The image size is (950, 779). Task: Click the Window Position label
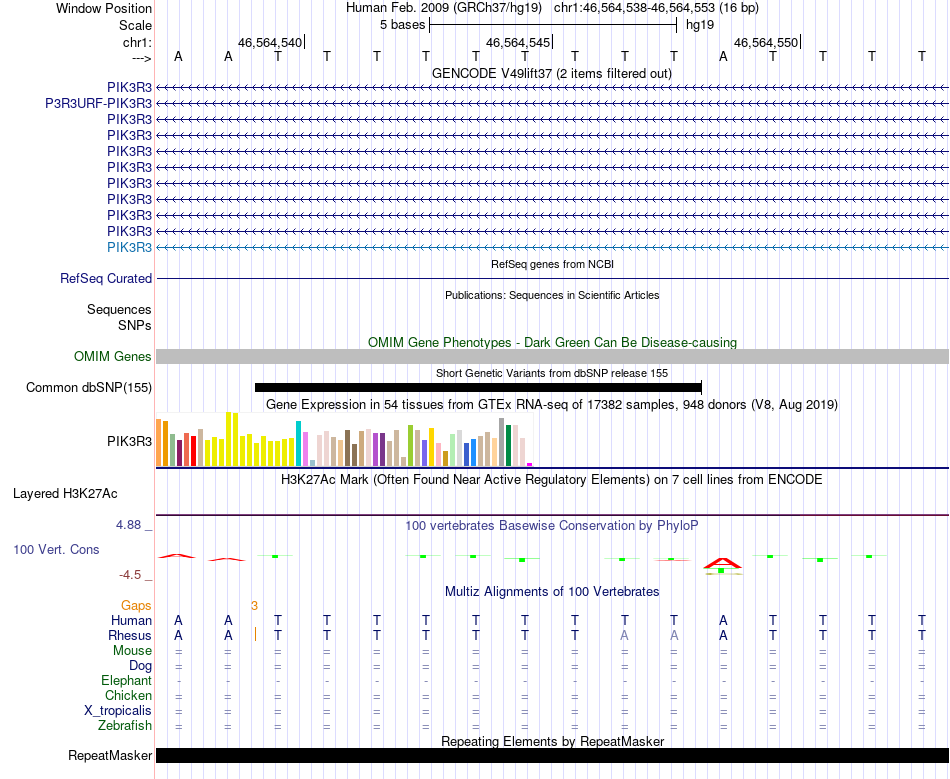[x=104, y=8]
